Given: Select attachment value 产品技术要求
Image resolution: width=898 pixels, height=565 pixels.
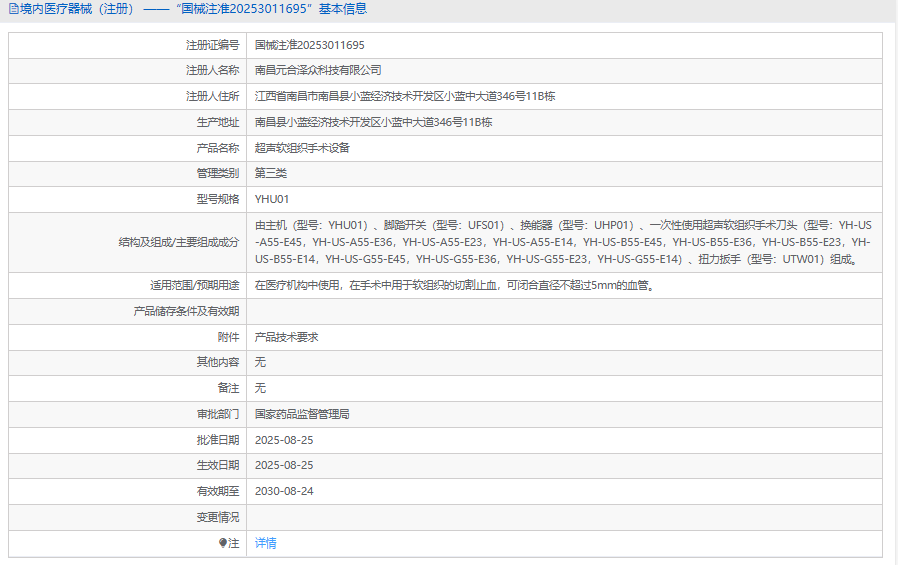Looking at the screenshot, I should pyautogui.click(x=286, y=337).
